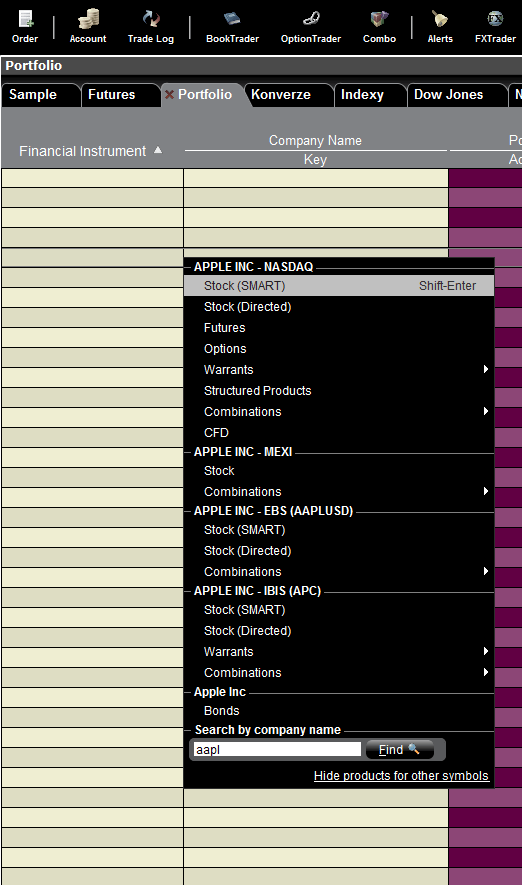The height and width of the screenshot is (885, 522).
Task: Launch BookTrader
Action: coord(233,27)
